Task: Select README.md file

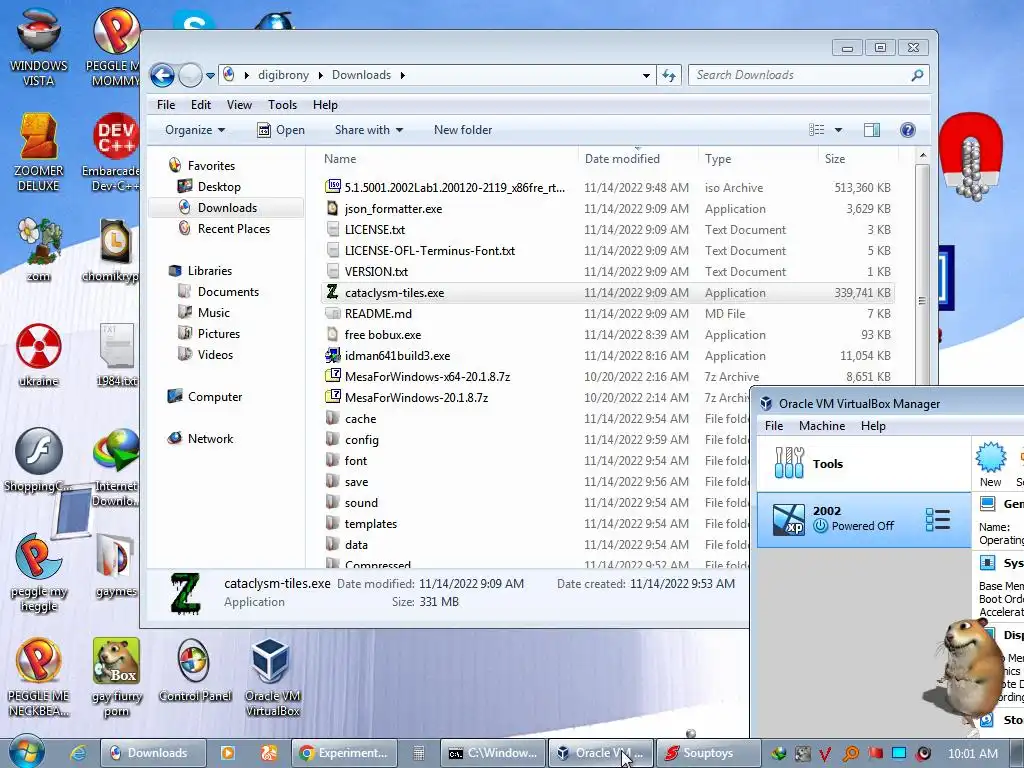Action: 378,313
